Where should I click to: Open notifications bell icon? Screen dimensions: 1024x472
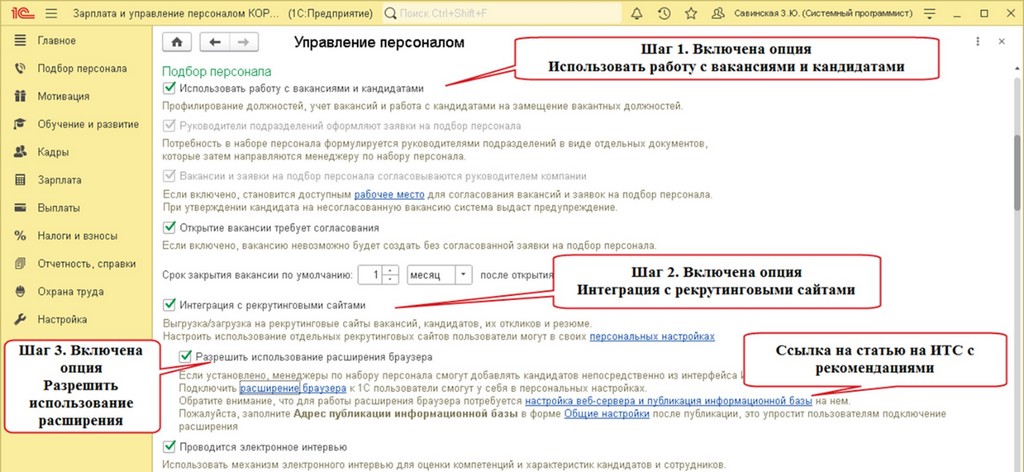[637, 13]
